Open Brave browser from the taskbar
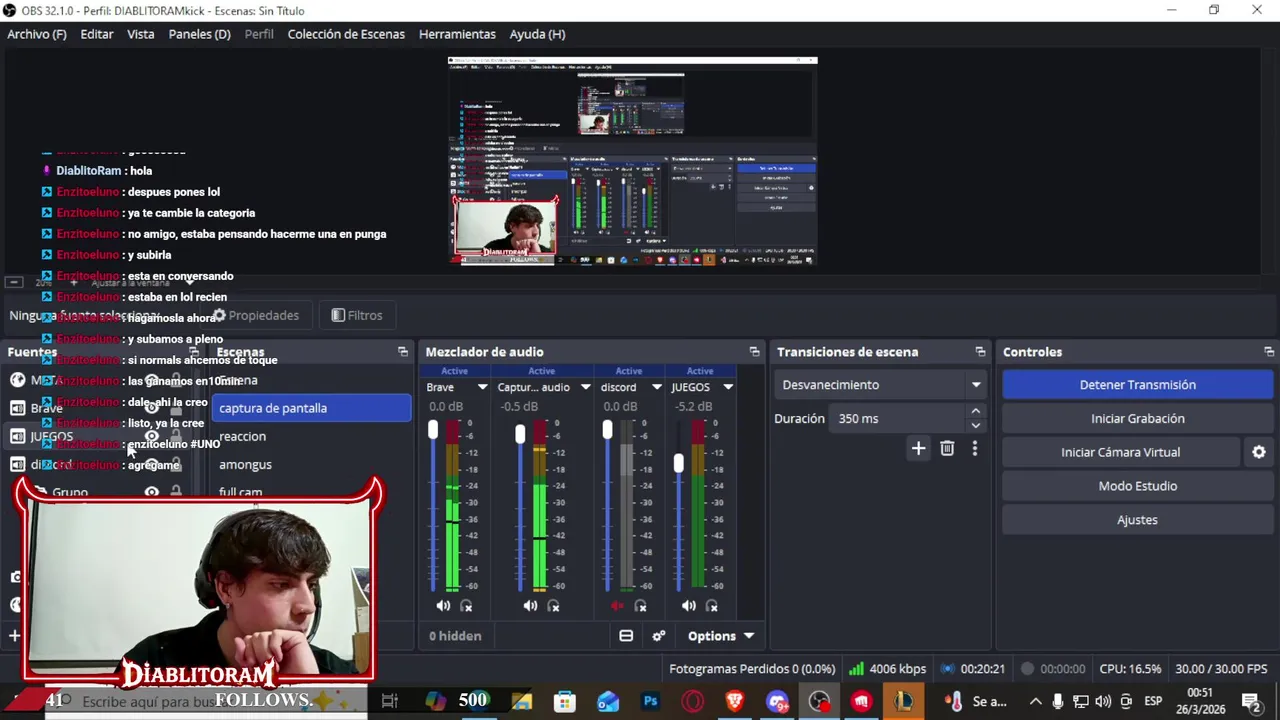The height and width of the screenshot is (720, 1280). click(x=735, y=702)
